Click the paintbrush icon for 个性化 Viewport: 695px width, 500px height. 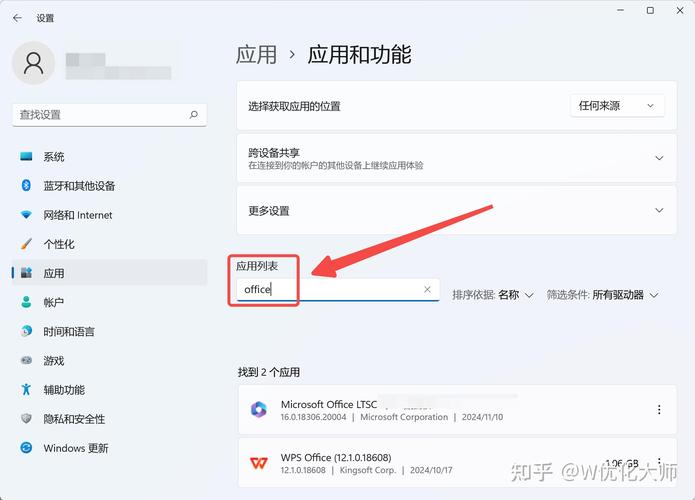pyautogui.click(x=26, y=244)
